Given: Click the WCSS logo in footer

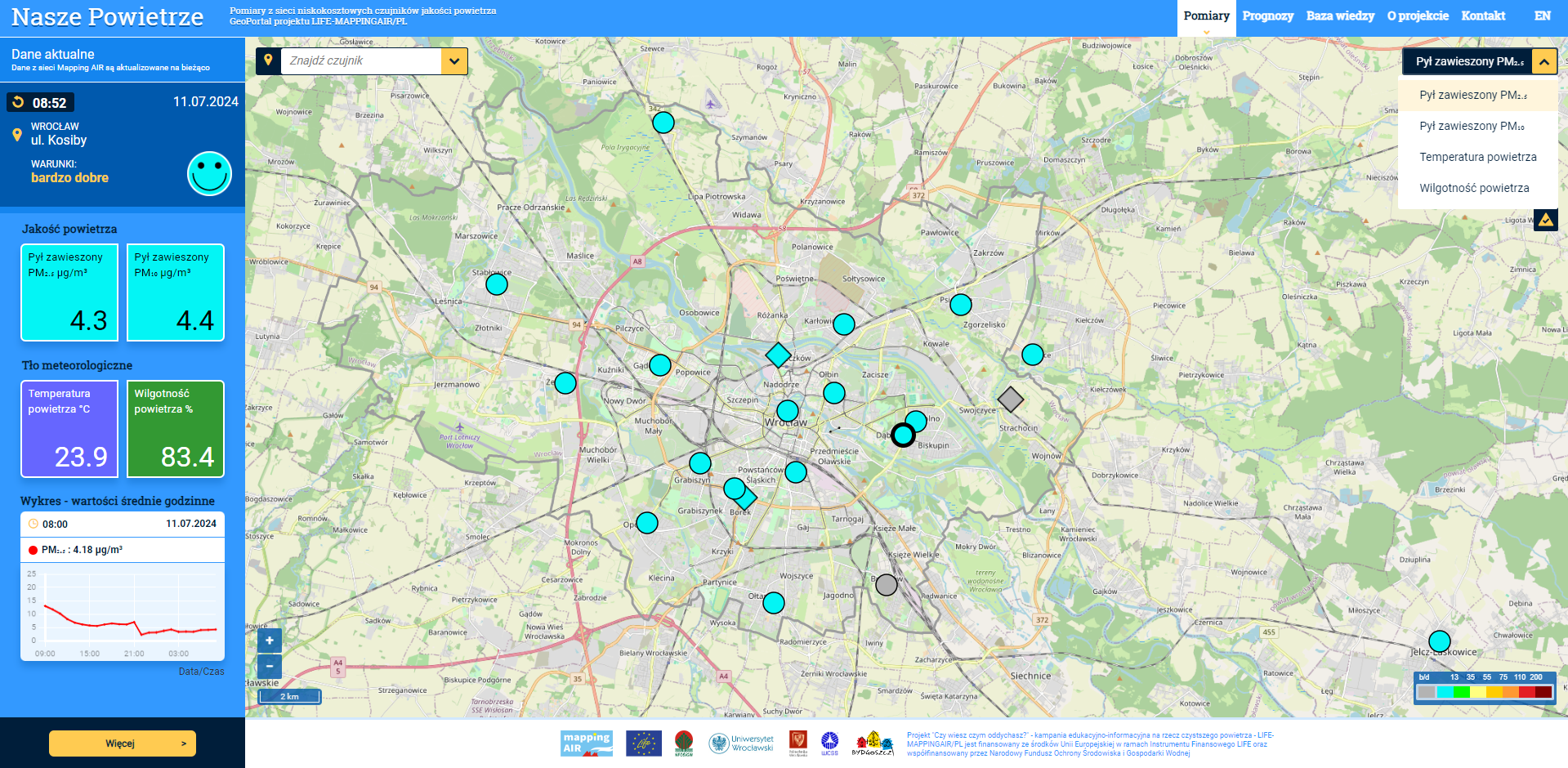Looking at the screenshot, I should point(829,743).
